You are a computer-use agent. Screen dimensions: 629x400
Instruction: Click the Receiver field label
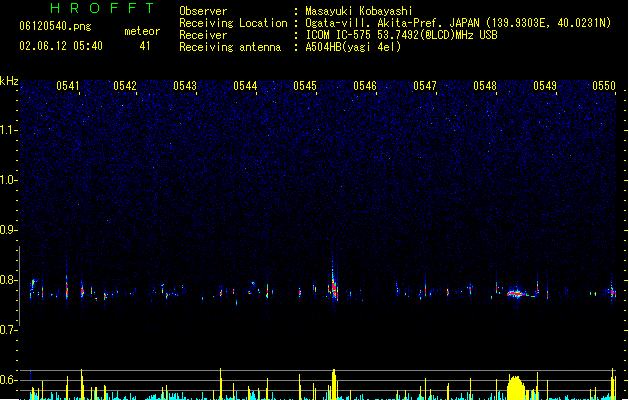[x=203, y=35]
